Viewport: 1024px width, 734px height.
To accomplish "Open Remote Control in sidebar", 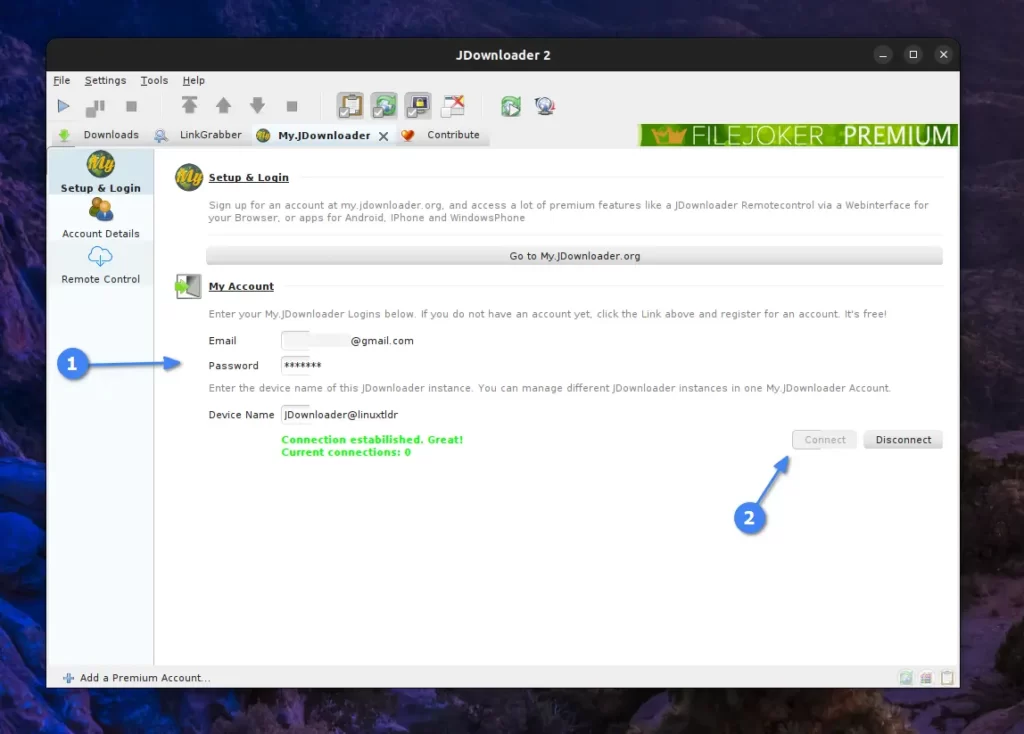I will point(101,264).
